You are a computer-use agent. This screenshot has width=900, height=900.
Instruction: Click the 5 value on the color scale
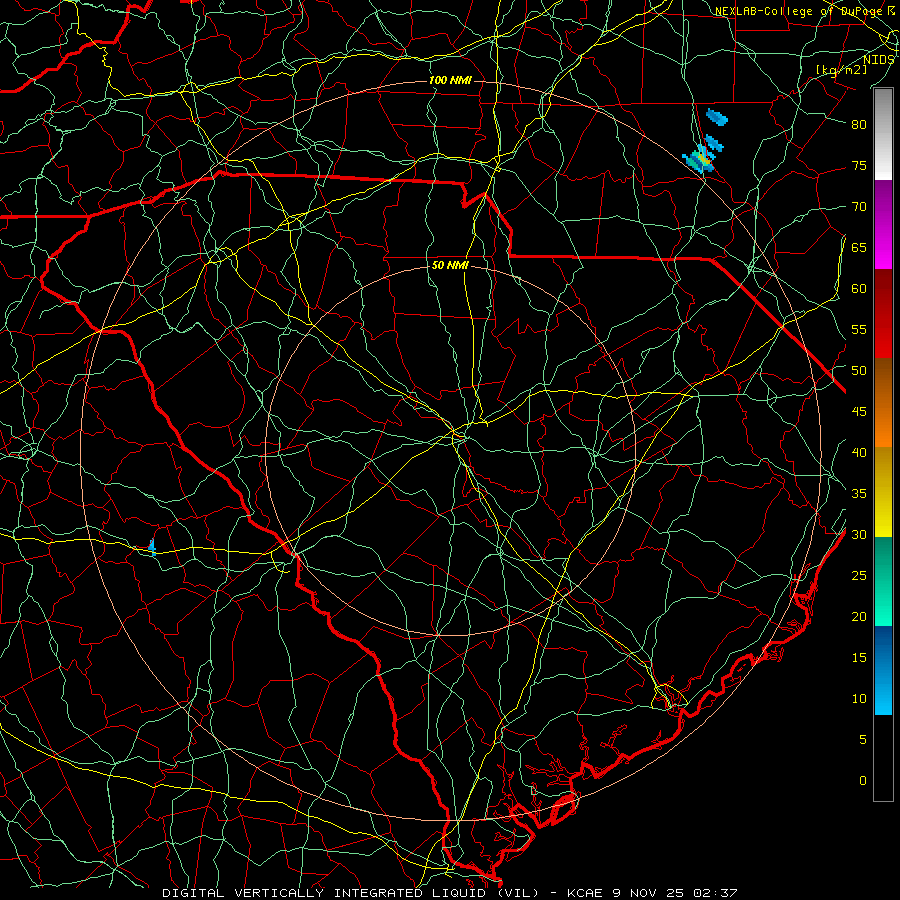coord(863,740)
